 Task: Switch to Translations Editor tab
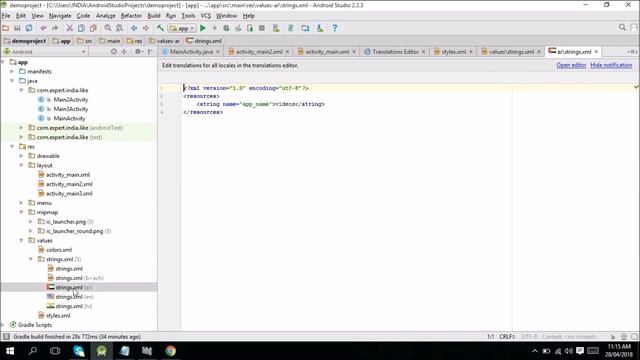pyautogui.click(x=395, y=52)
